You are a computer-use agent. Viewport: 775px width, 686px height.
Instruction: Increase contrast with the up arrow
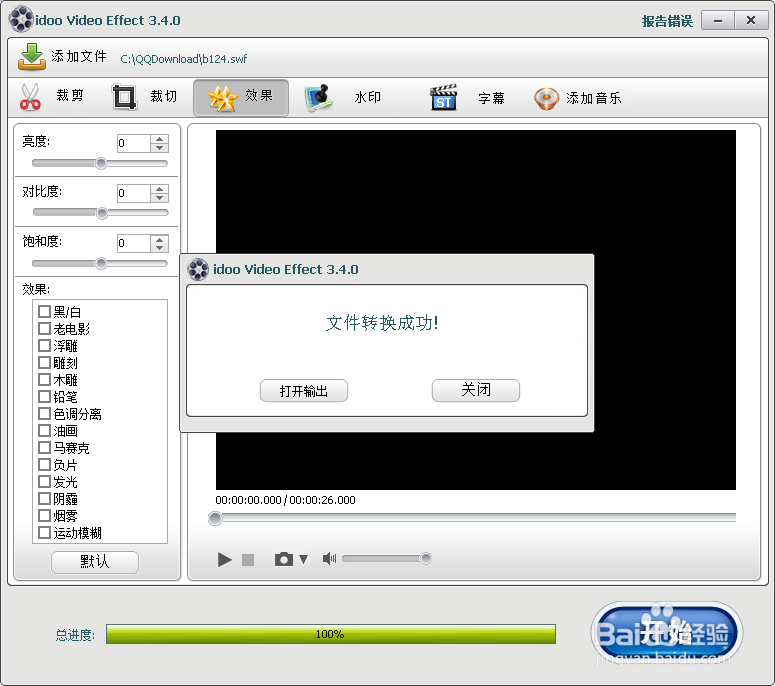pyautogui.click(x=159, y=189)
